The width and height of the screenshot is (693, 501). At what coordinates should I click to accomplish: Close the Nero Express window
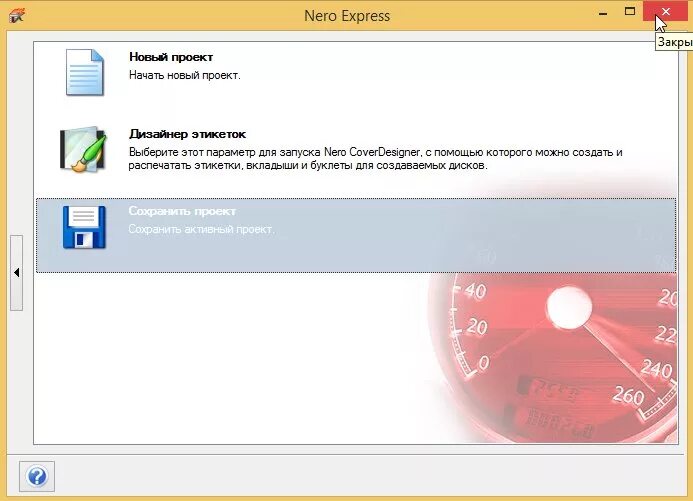point(666,11)
